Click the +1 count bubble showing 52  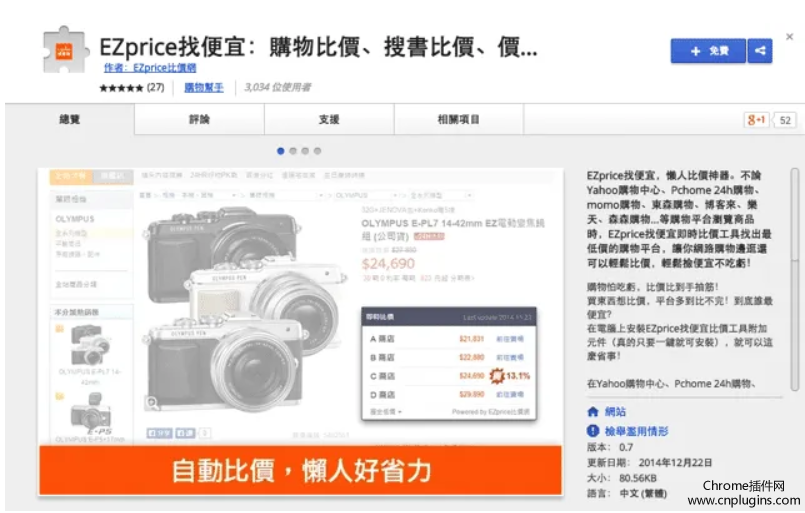[784, 120]
